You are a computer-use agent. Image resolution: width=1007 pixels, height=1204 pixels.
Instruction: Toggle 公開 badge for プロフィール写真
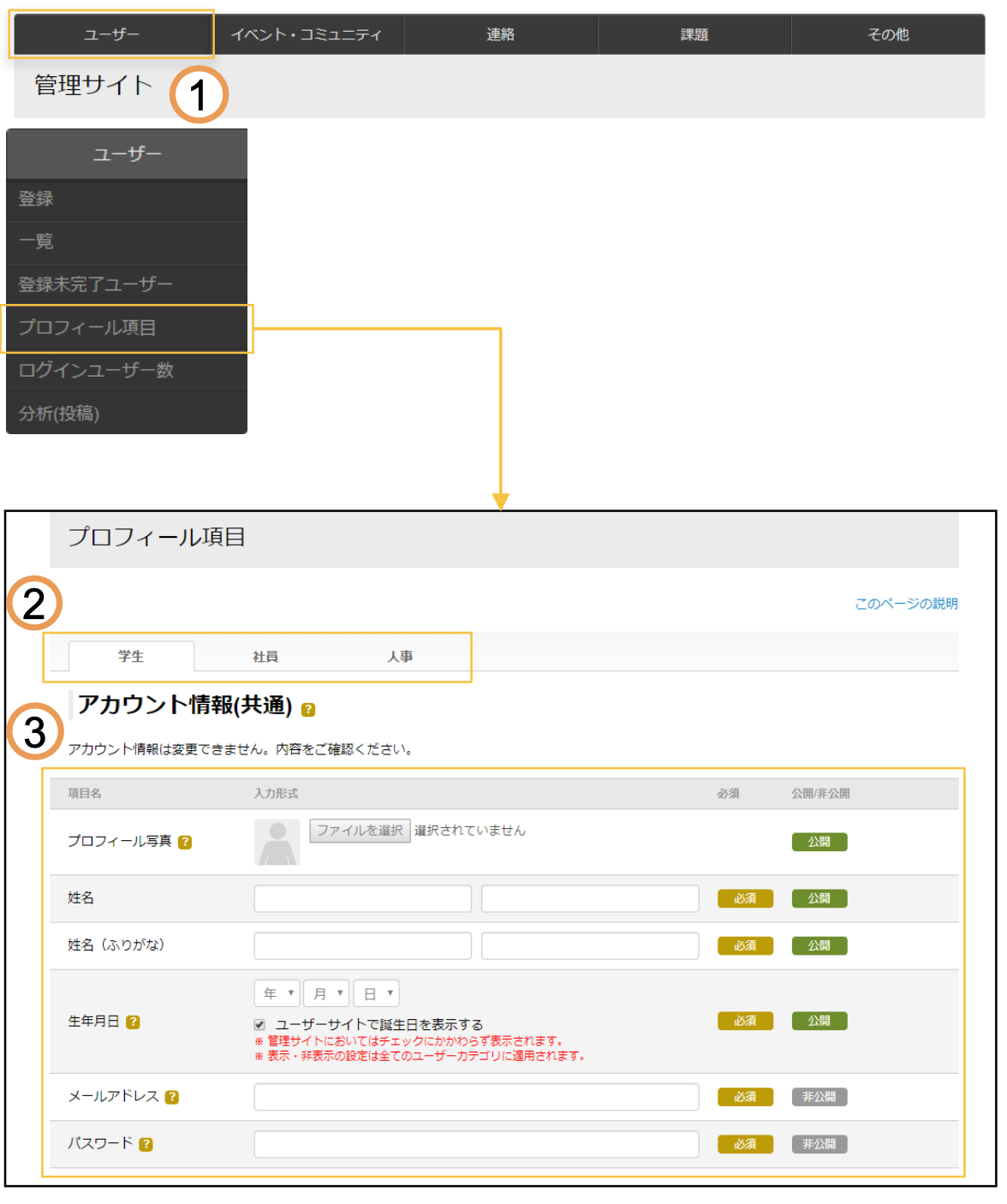(819, 842)
